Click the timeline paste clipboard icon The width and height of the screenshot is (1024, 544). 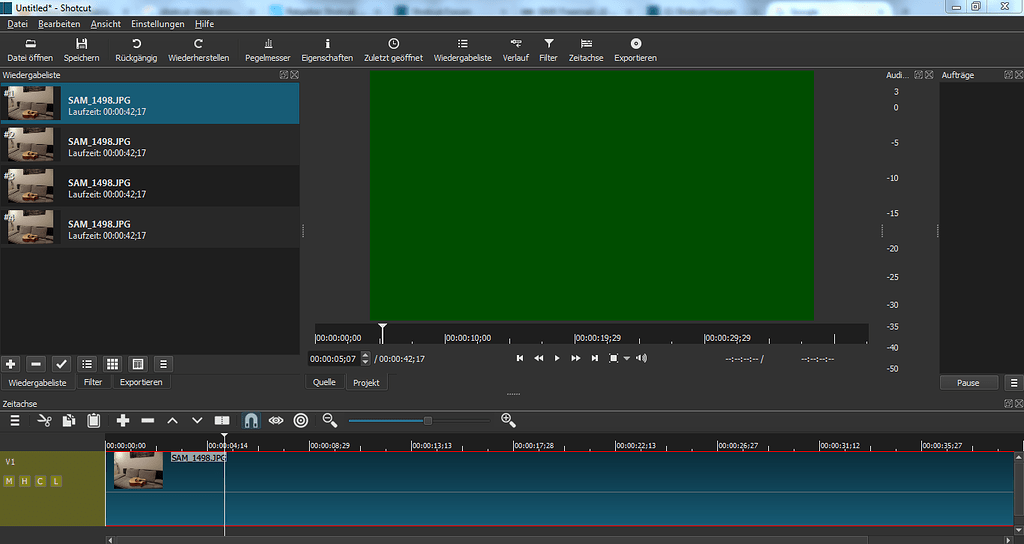tap(93, 421)
